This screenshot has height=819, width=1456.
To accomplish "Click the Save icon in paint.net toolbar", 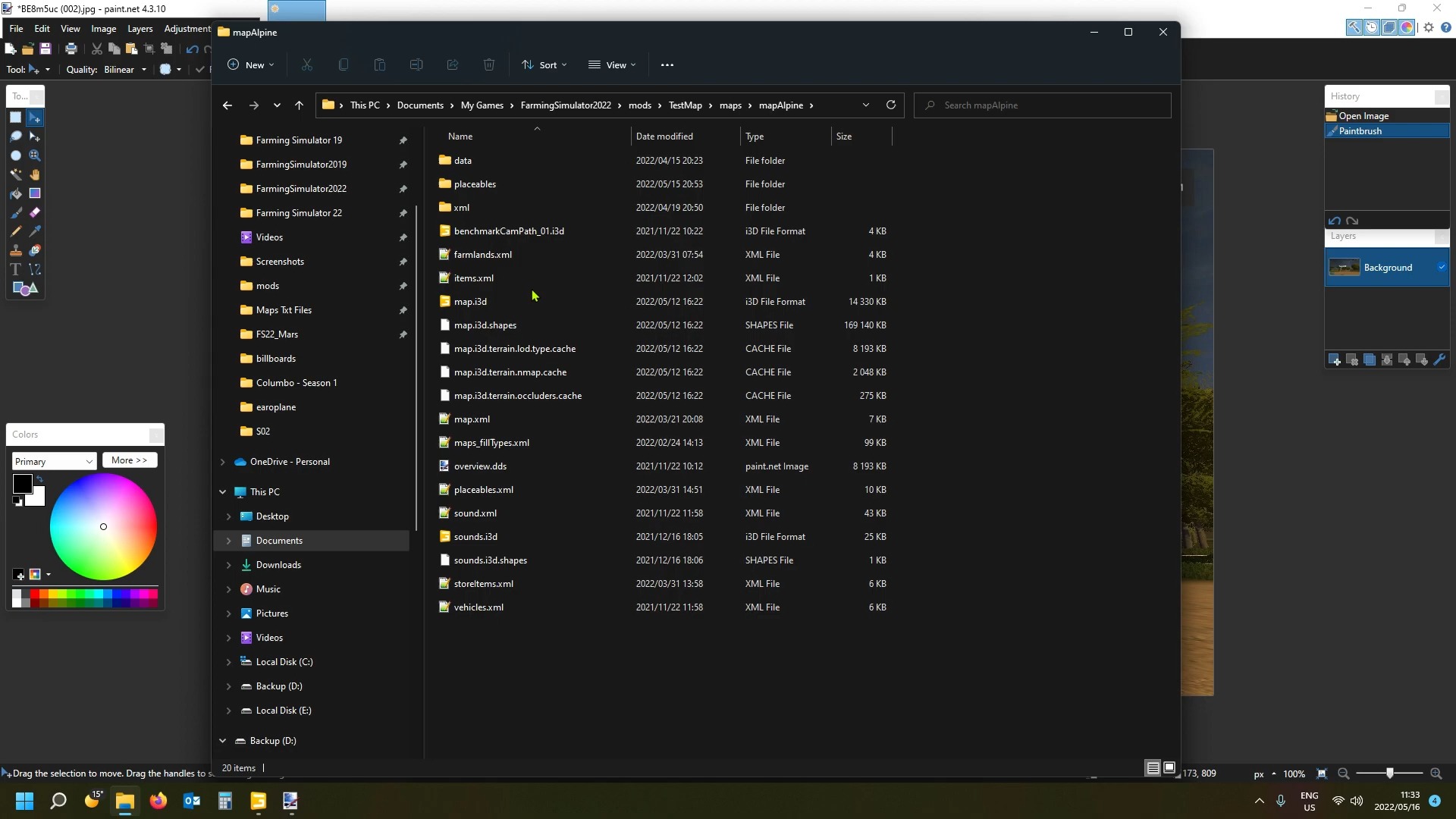I will click(45, 49).
